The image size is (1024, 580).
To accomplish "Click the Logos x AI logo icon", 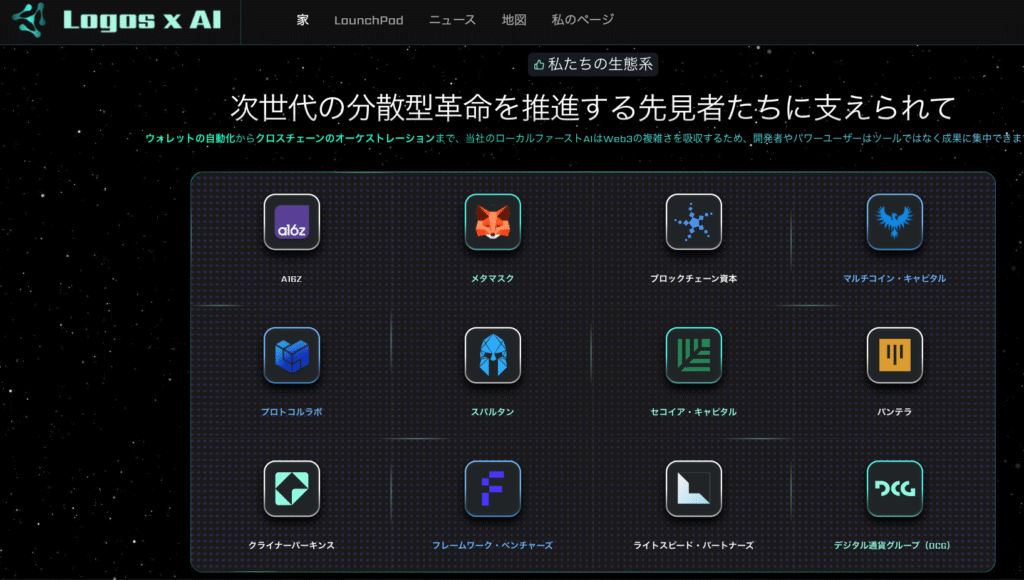I will [x=30, y=20].
